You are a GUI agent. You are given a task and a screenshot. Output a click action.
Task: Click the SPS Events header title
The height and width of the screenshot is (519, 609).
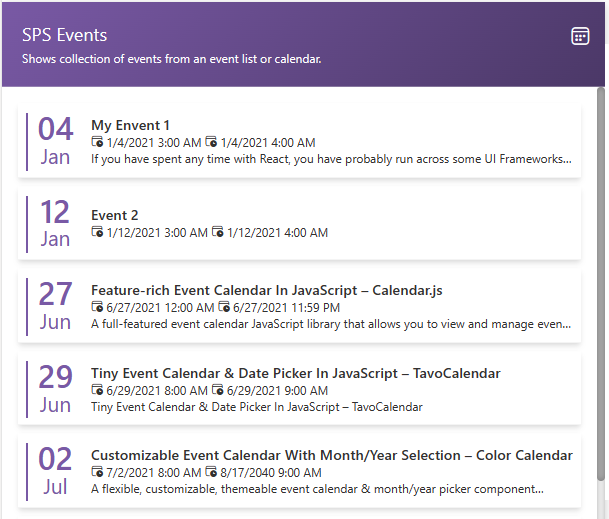[64, 35]
